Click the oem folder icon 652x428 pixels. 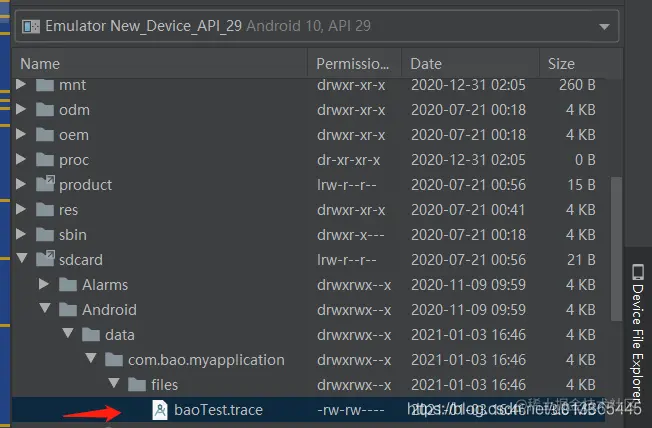click(x=45, y=135)
